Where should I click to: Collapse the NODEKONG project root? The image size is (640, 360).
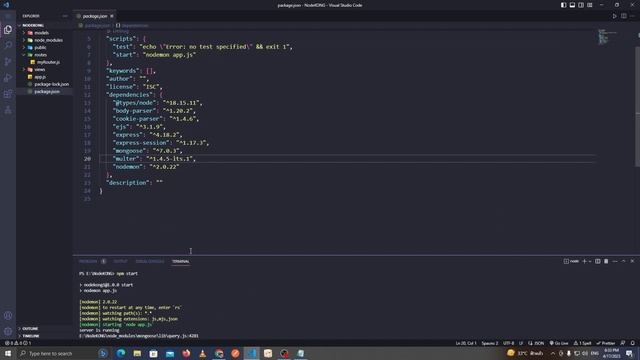(33, 25)
